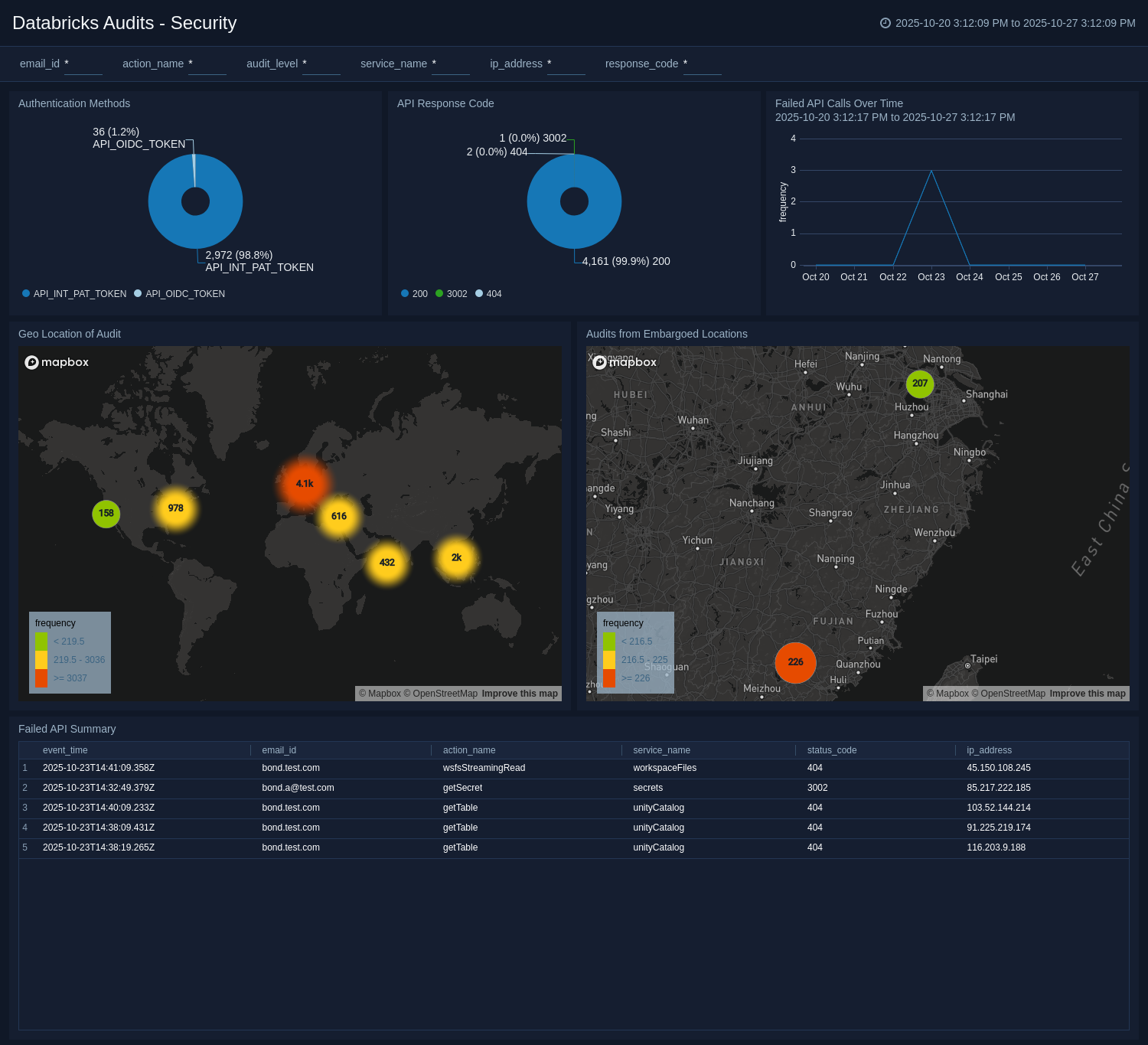Viewport: 1148px width, 1045px height.
Task: Open the dashboard time range selector
Action: (x=1014, y=23)
